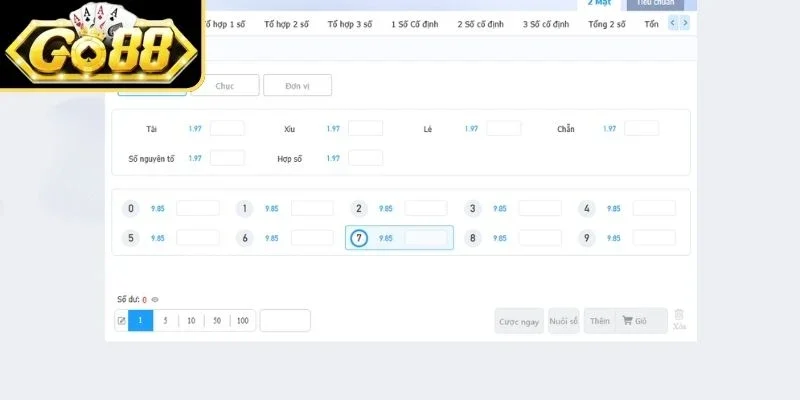800x400 pixels.
Task: Click the Xỉu label
Action: (x=290, y=129)
